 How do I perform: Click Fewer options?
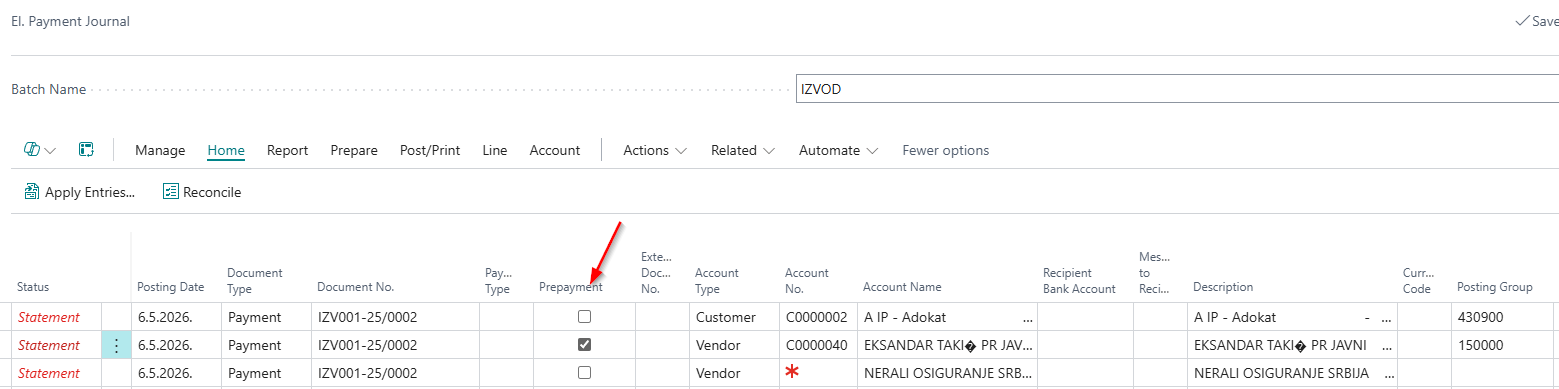click(x=945, y=150)
